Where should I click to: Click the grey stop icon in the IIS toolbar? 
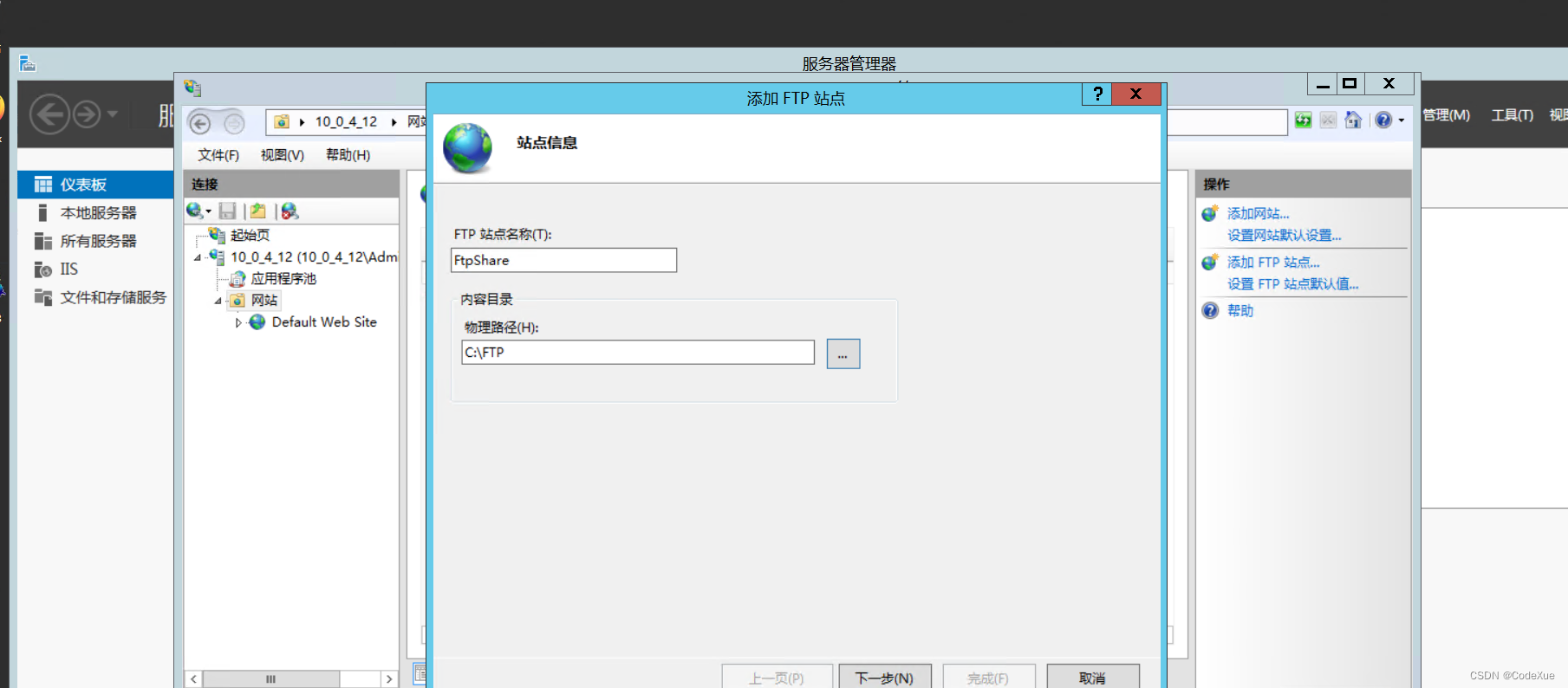[1328, 120]
